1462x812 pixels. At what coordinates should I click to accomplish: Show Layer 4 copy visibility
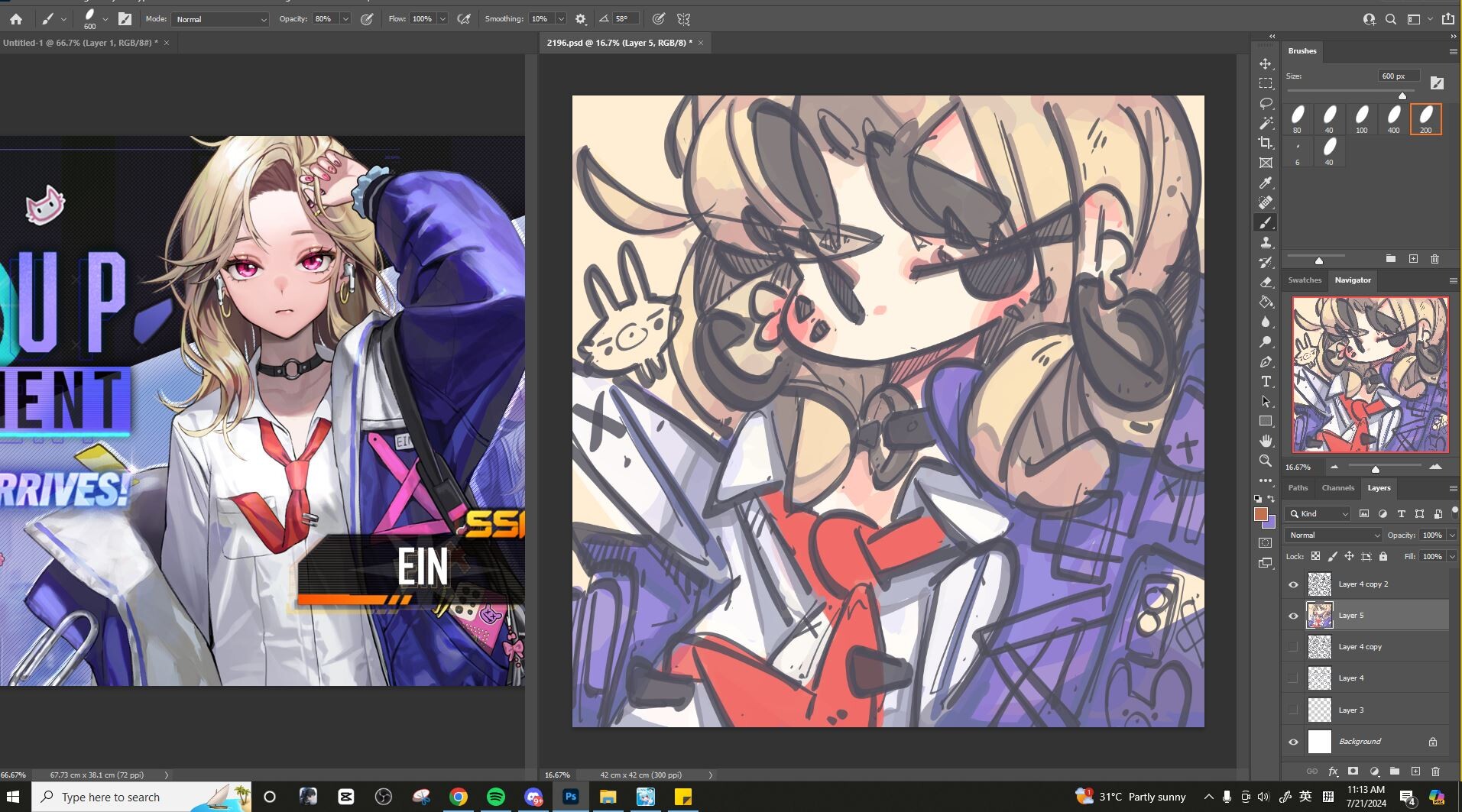1293,647
